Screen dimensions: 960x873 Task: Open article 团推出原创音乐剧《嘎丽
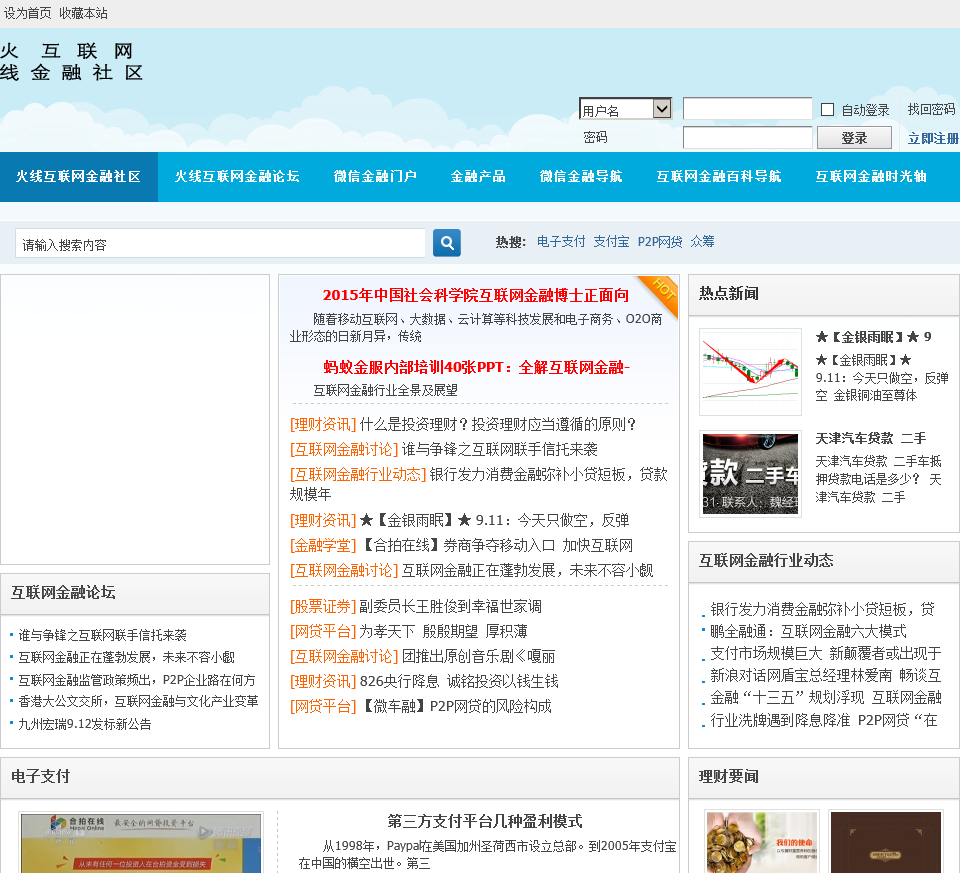coord(479,657)
